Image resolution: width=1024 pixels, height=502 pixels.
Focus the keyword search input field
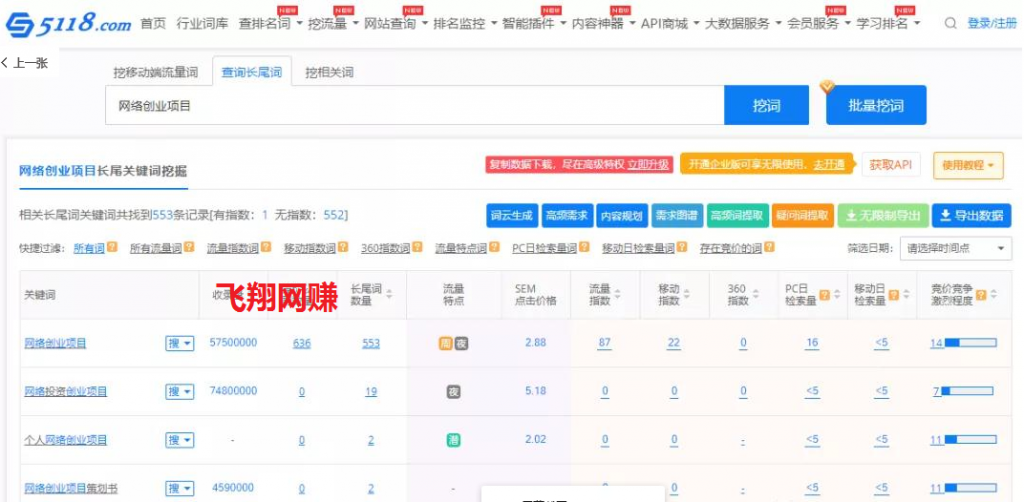415,105
